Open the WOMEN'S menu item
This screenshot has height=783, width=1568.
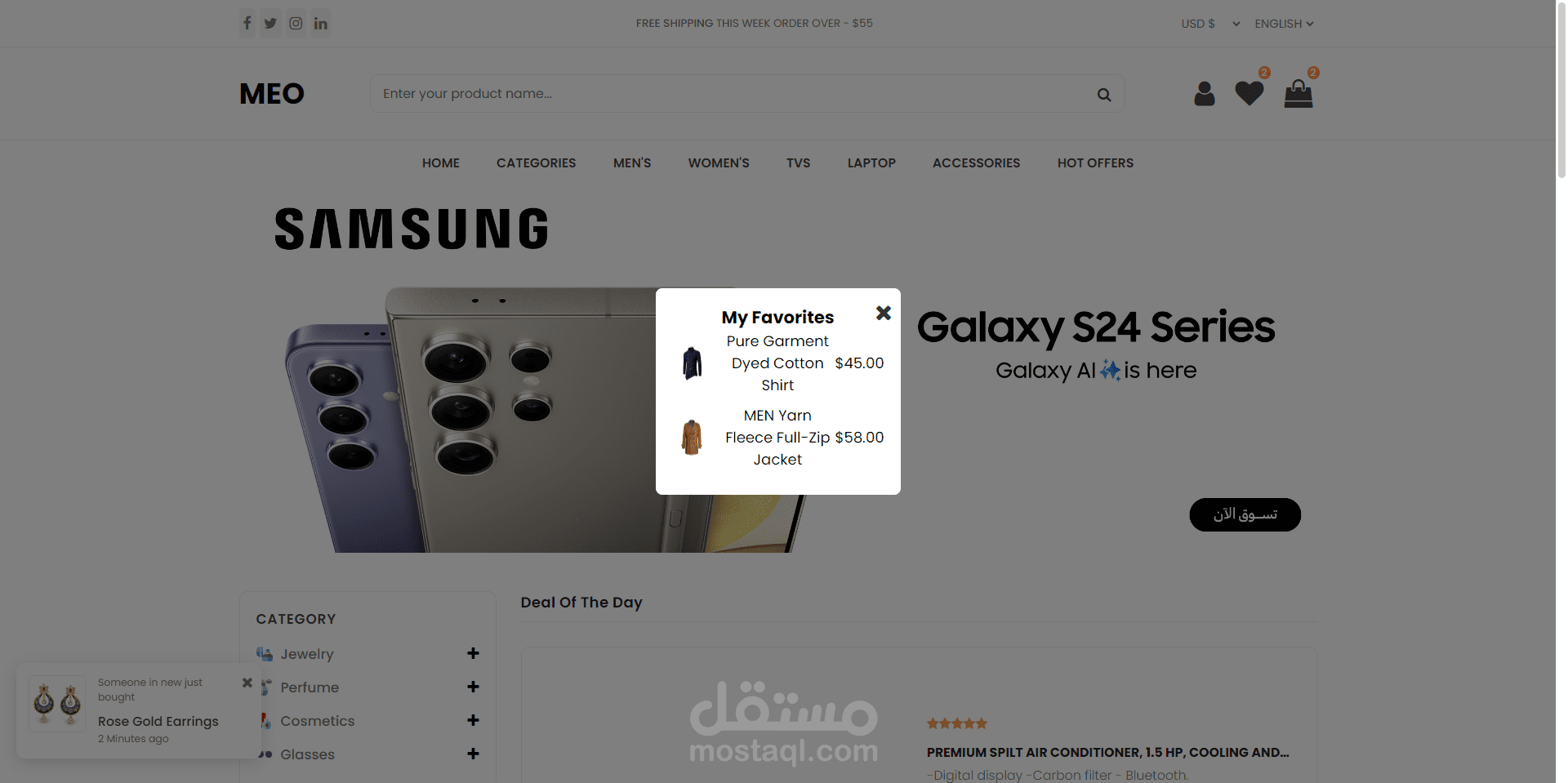pyautogui.click(x=719, y=163)
